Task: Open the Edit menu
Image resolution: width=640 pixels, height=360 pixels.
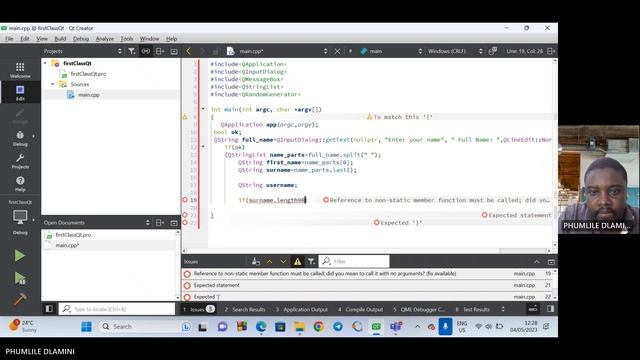Action: point(25,39)
